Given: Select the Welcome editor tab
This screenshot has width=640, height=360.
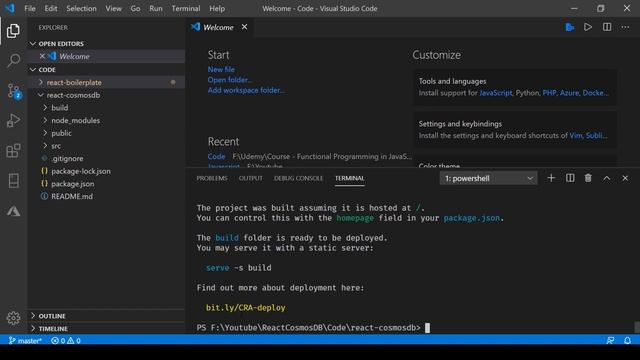Looking at the screenshot, I should 220,27.
